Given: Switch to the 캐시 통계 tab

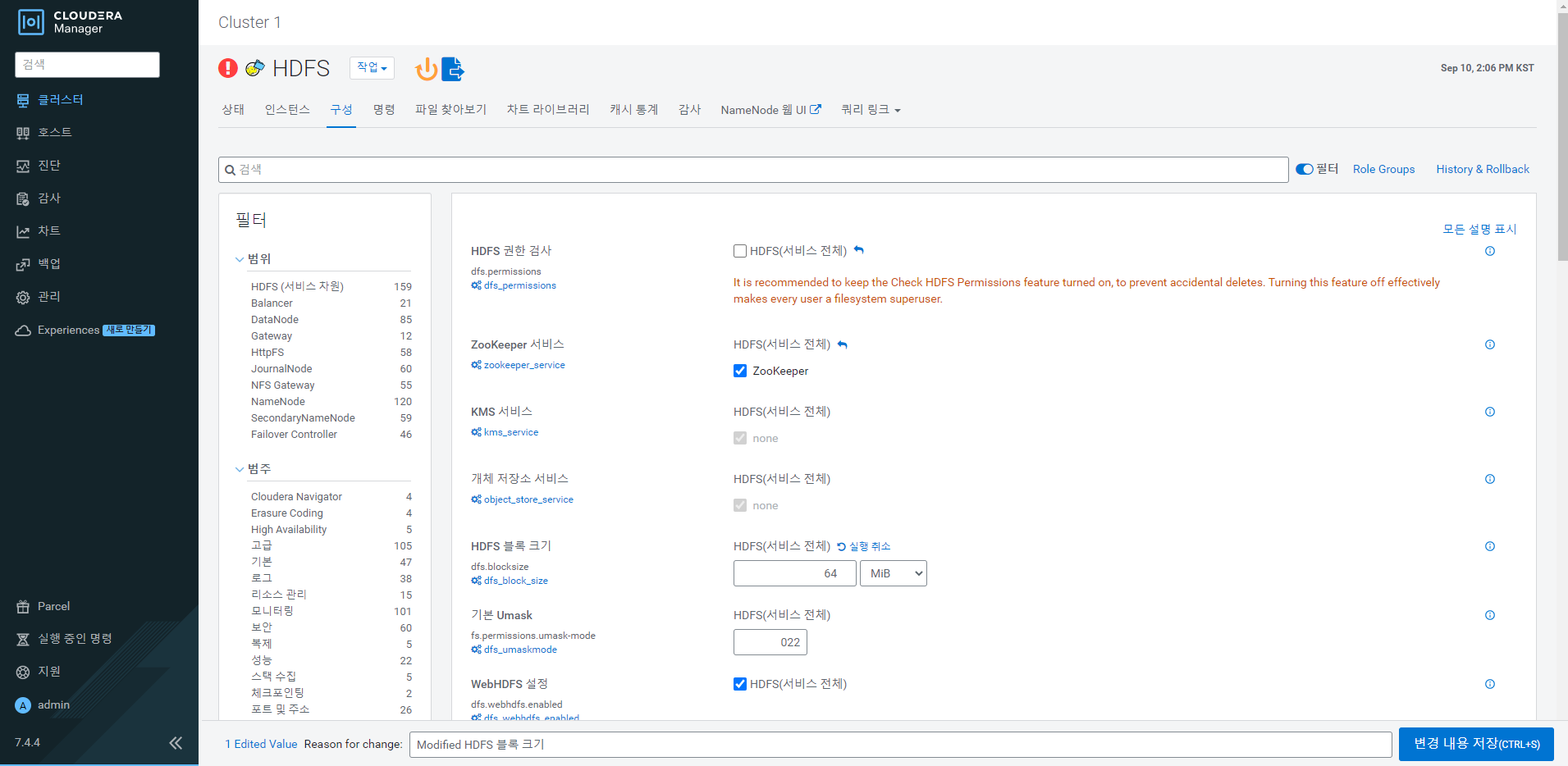Looking at the screenshot, I should click(x=633, y=110).
